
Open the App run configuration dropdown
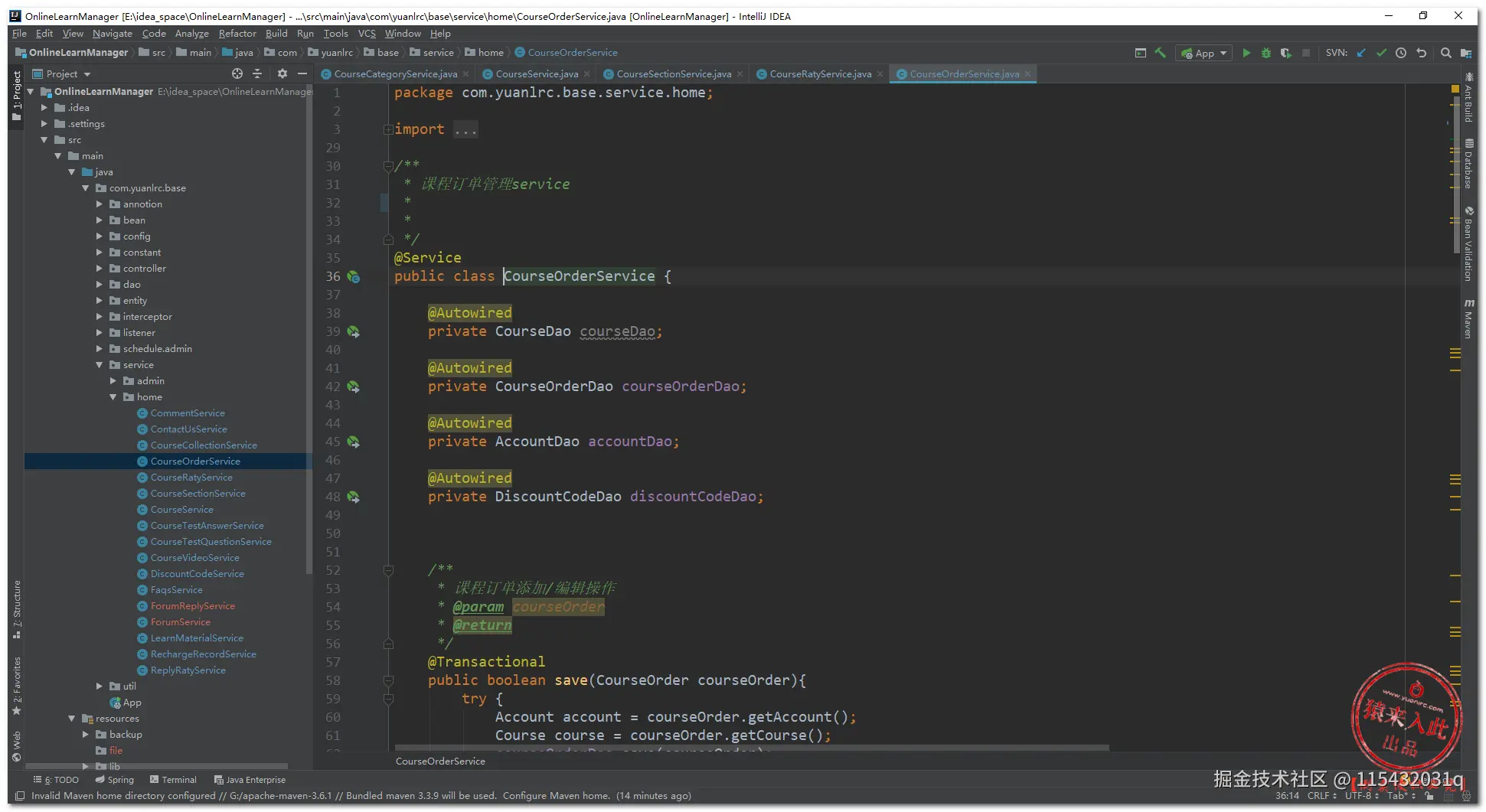click(x=1205, y=53)
